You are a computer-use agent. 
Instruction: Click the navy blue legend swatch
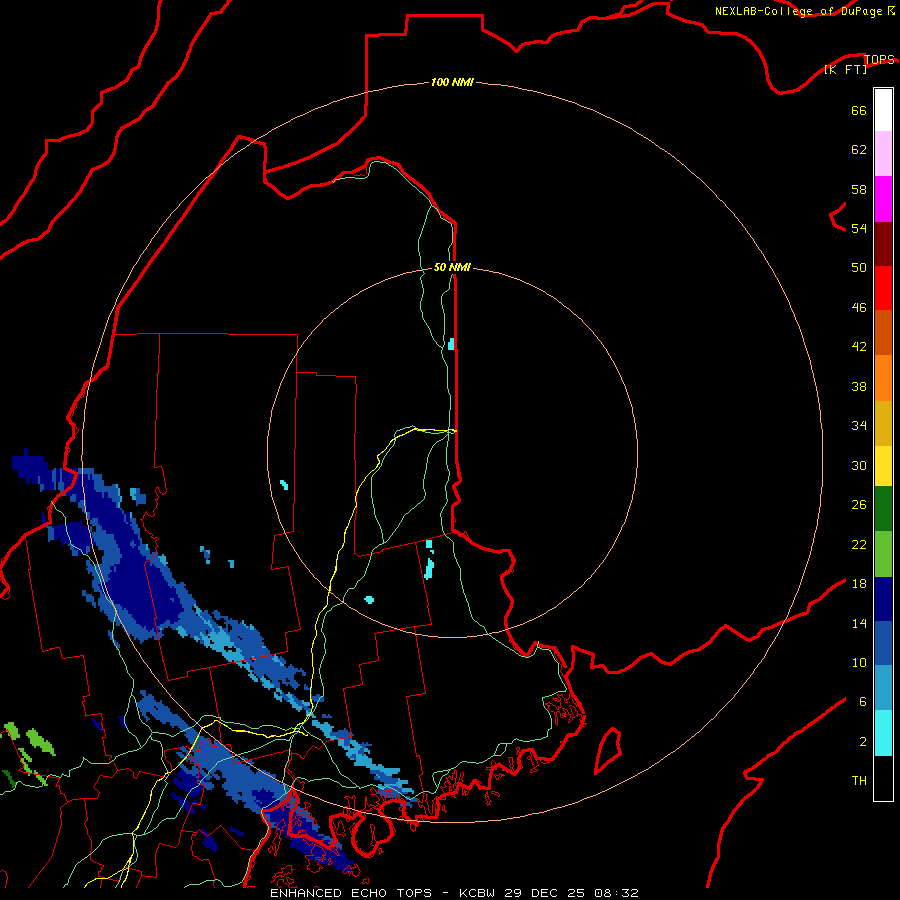883,599
